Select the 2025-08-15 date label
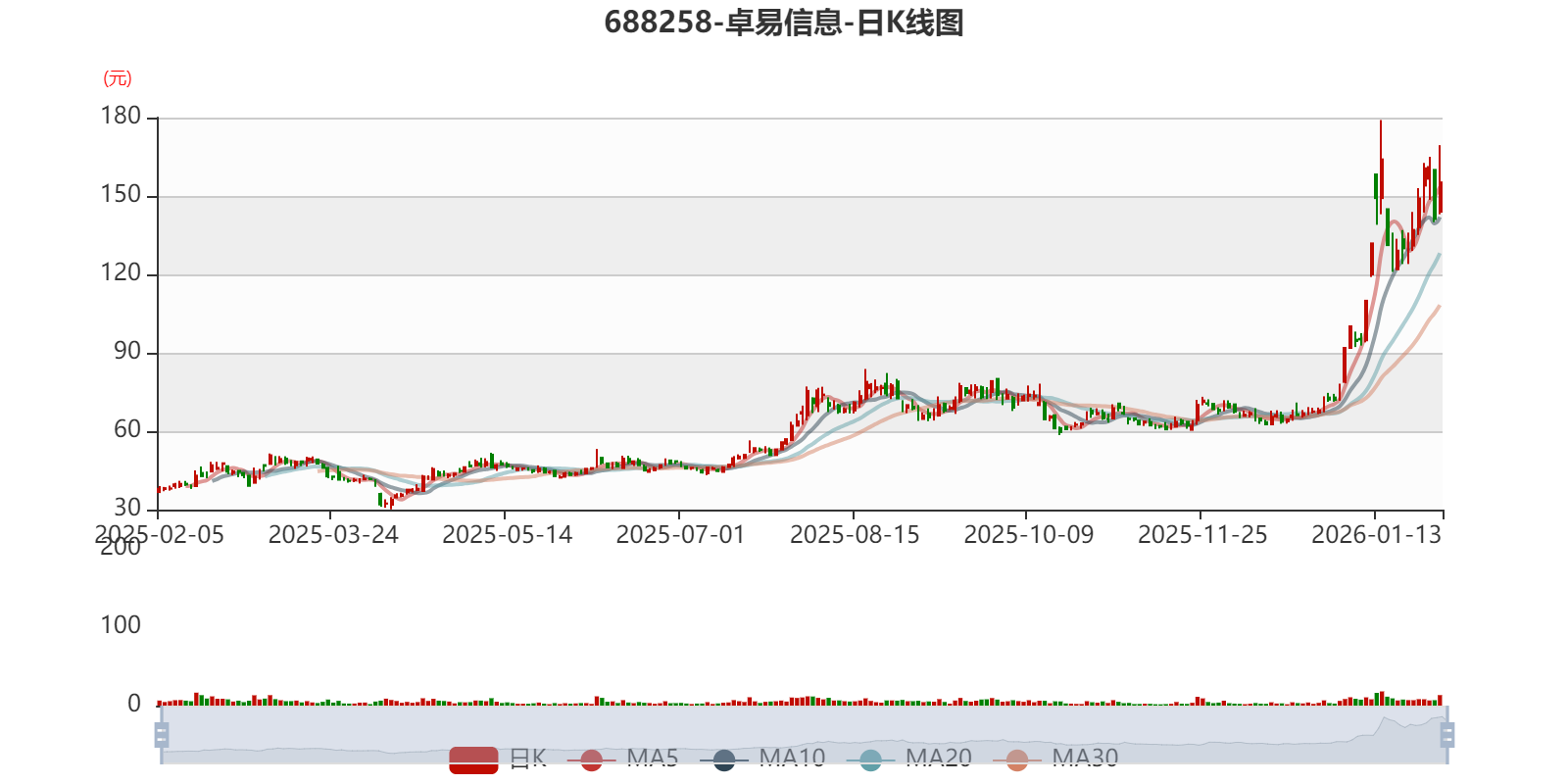 [855, 535]
